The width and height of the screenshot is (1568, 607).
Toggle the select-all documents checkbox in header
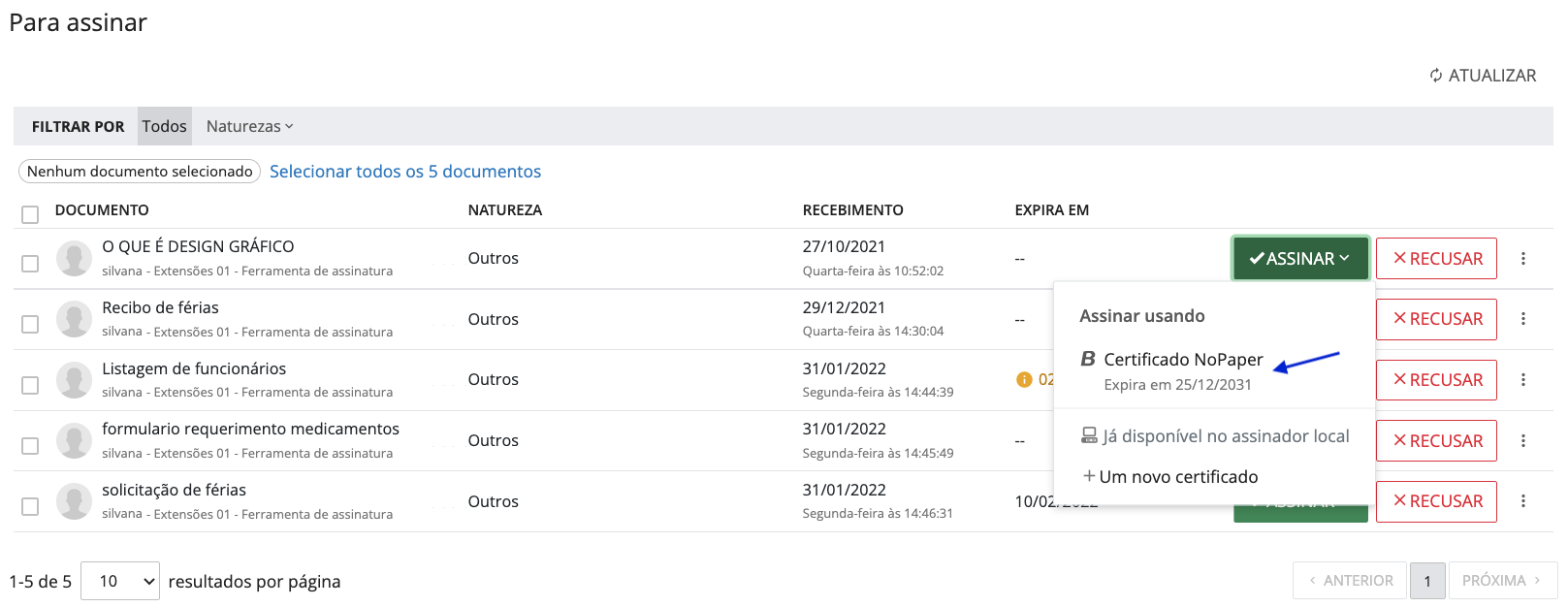(30, 214)
